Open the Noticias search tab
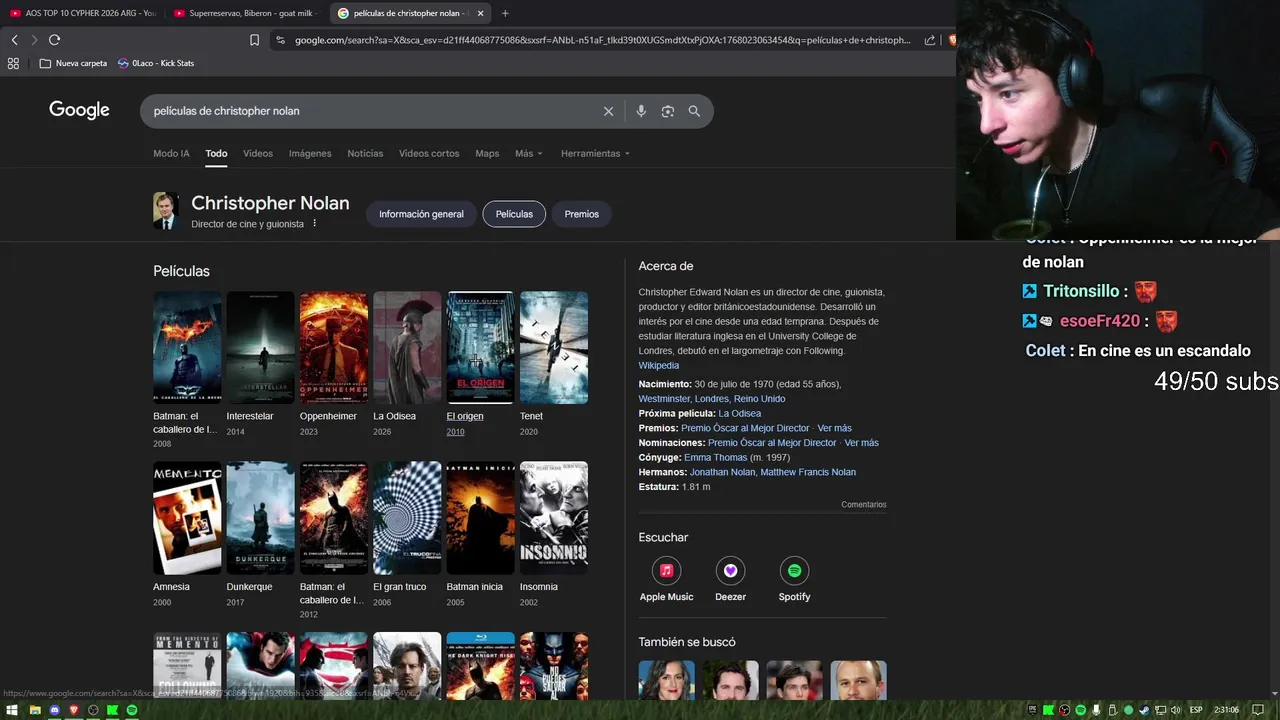Image resolution: width=1280 pixels, height=720 pixels. [x=365, y=153]
